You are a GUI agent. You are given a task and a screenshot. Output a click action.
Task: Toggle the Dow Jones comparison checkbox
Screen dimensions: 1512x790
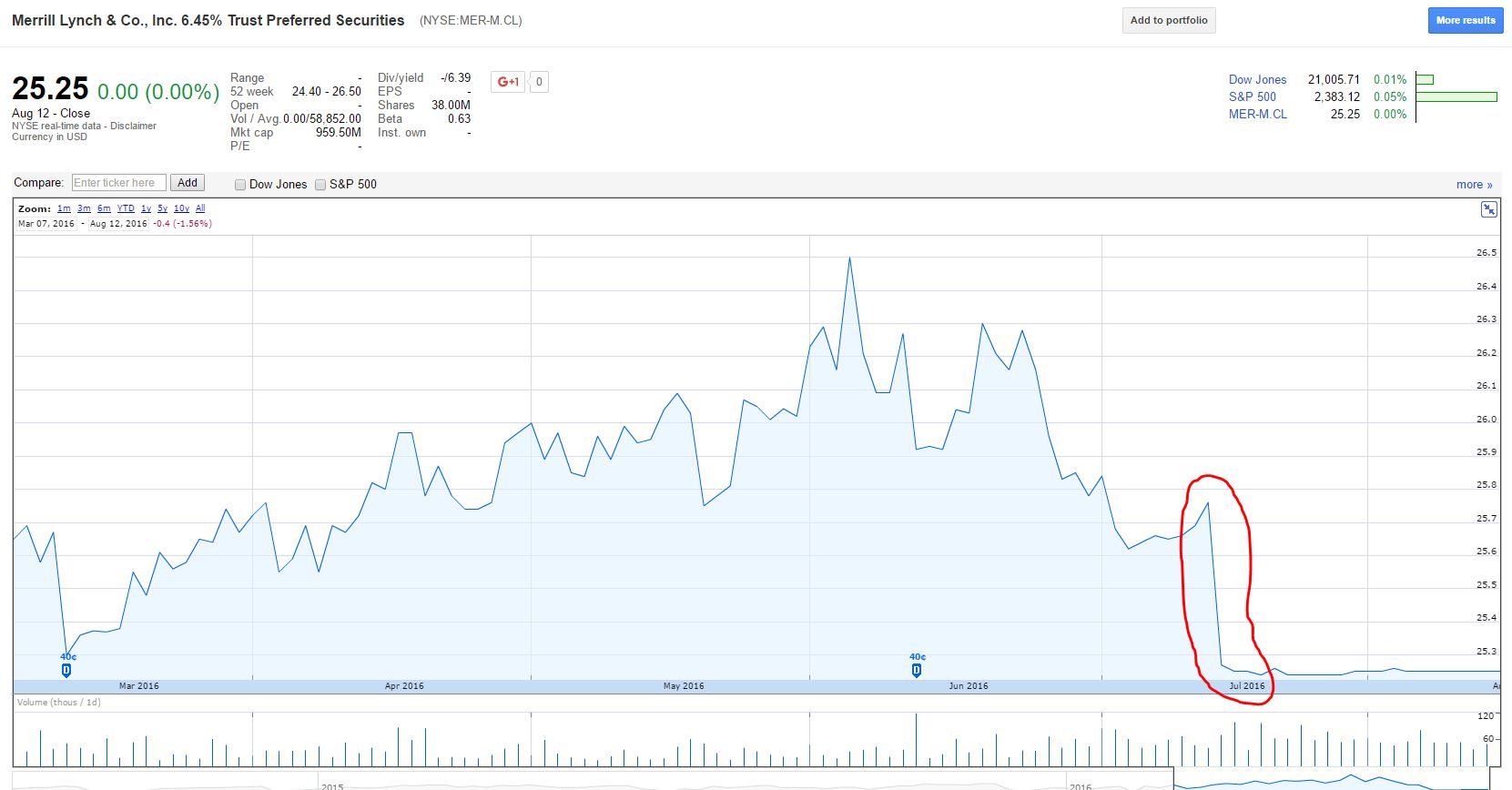pyautogui.click(x=240, y=185)
